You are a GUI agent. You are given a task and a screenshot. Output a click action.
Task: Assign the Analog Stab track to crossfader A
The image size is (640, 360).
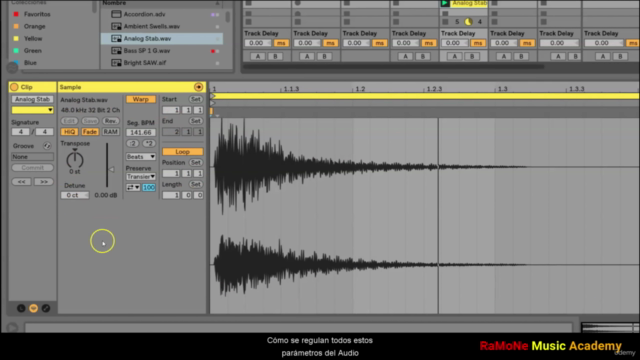(454, 56)
